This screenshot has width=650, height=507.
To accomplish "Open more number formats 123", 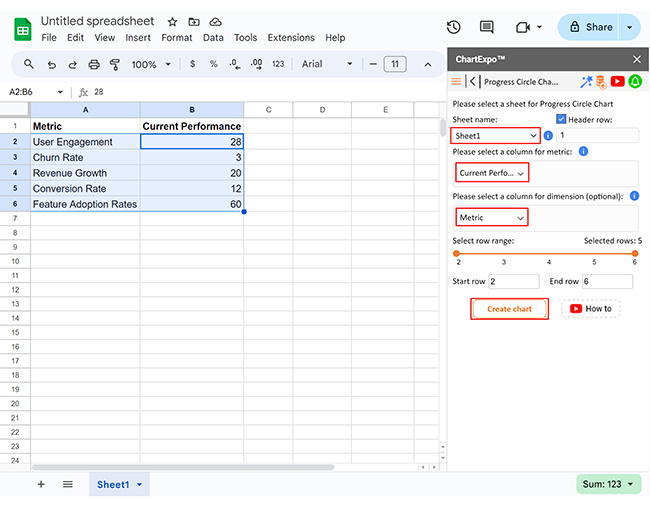I will pyautogui.click(x=278, y=64).
